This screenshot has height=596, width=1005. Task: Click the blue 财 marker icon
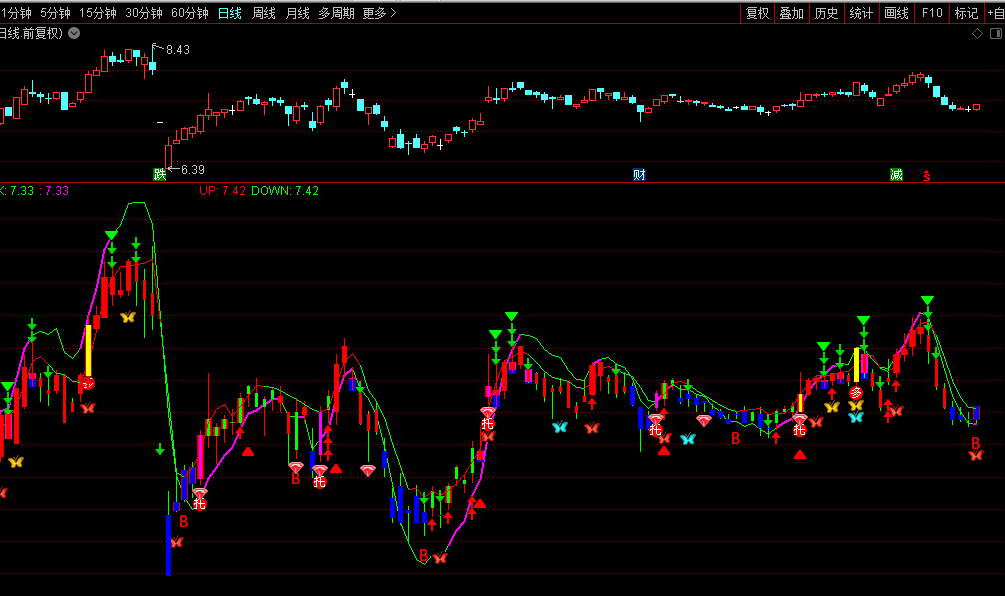pyautogui.click(x=639, y=175)
